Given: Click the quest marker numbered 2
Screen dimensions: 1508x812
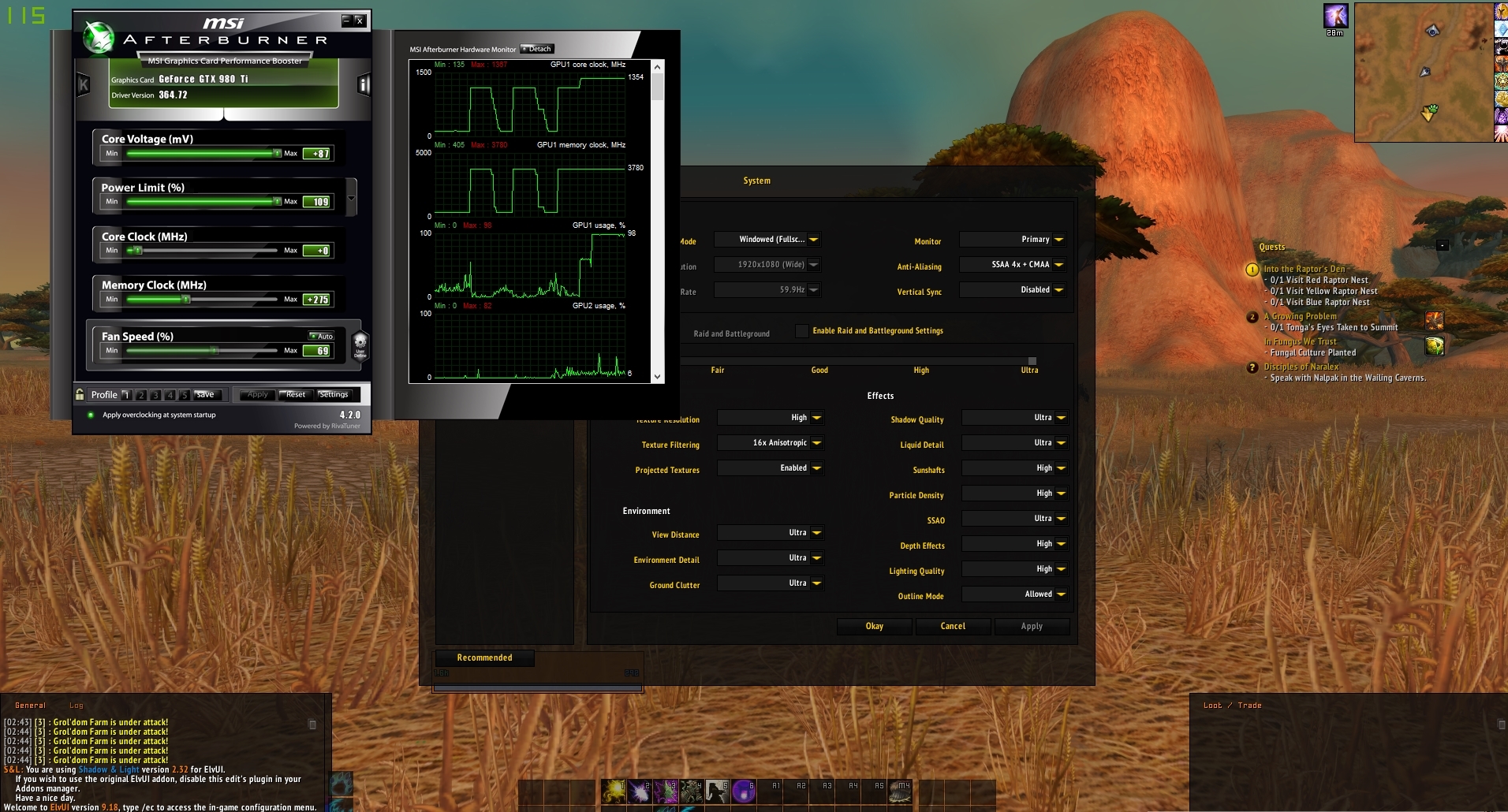Looking at the screenshot, I should pyautogui.click(x=1252, y=317).
